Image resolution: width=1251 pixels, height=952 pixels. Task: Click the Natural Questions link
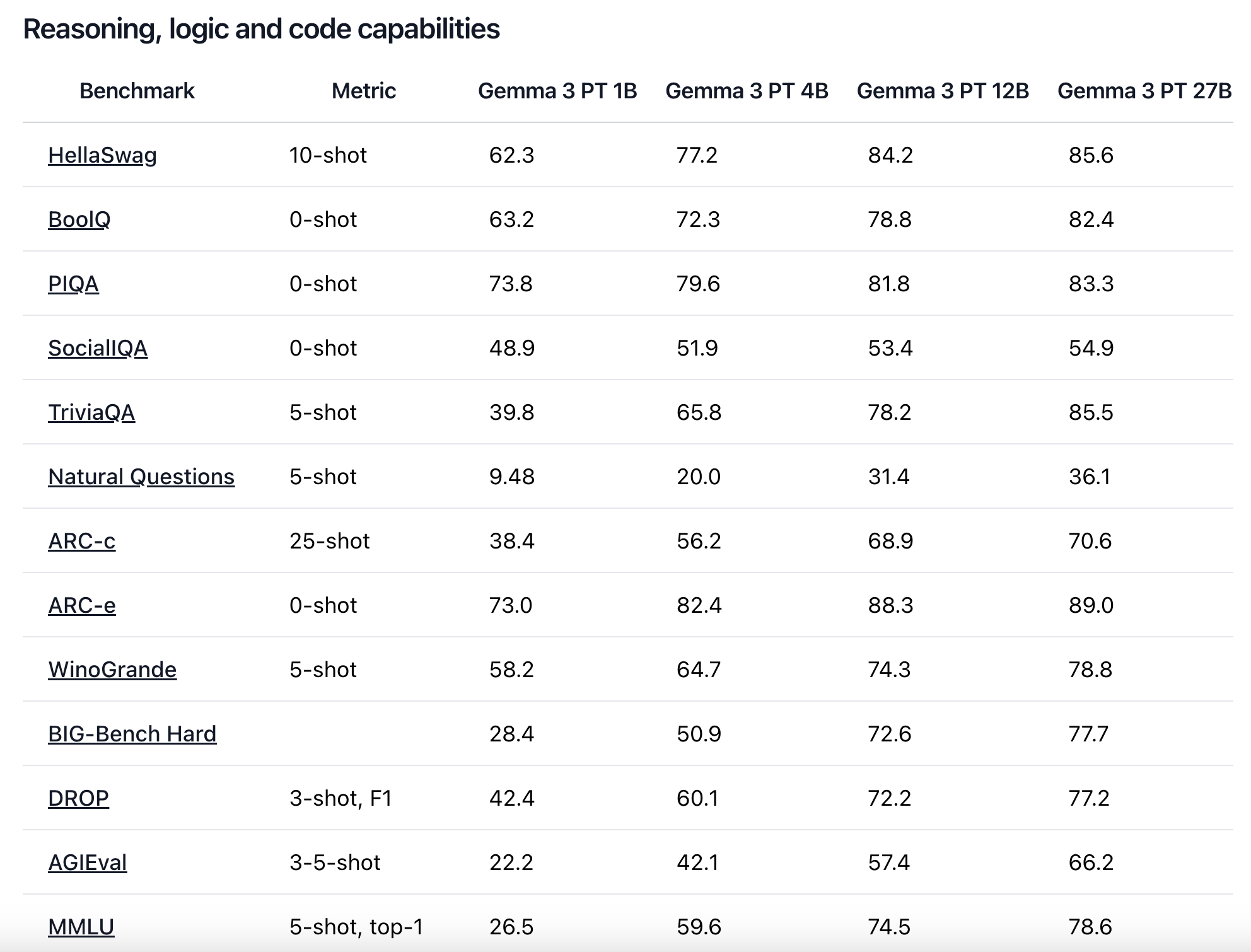tap(141, 477)
